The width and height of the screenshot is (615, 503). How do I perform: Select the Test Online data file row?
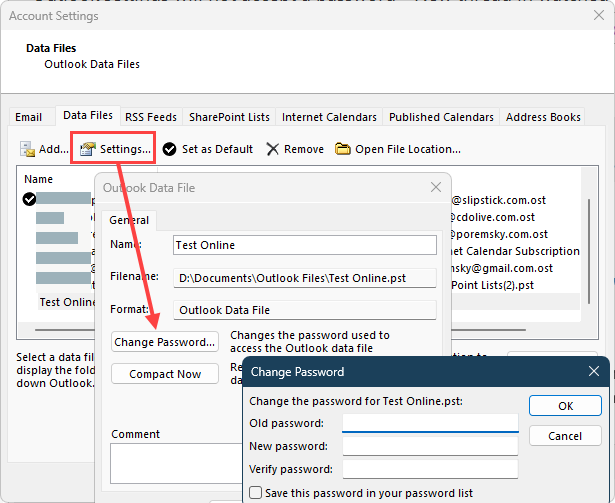(x=67, y=301)
